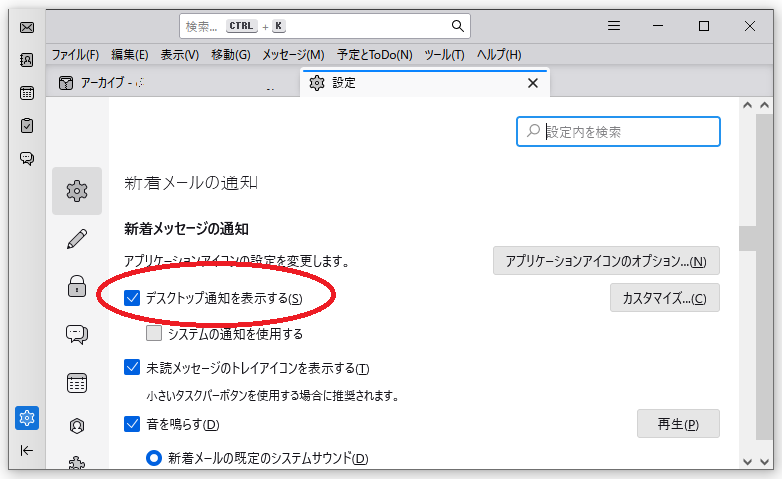Switch to the アーカイブ tab

[172, 83]
